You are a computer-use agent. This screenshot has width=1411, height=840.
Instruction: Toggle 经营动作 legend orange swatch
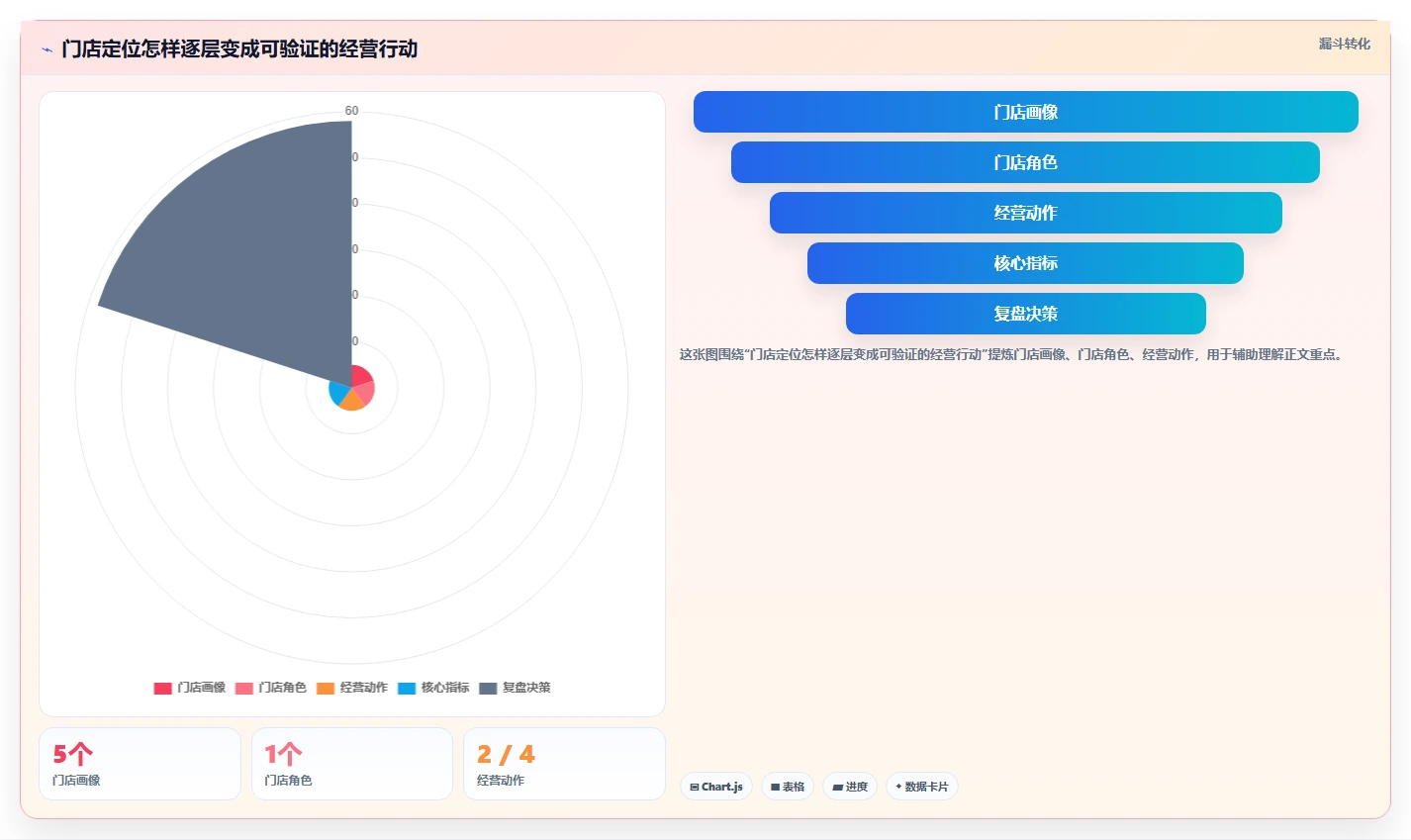[x=326, y=688]
